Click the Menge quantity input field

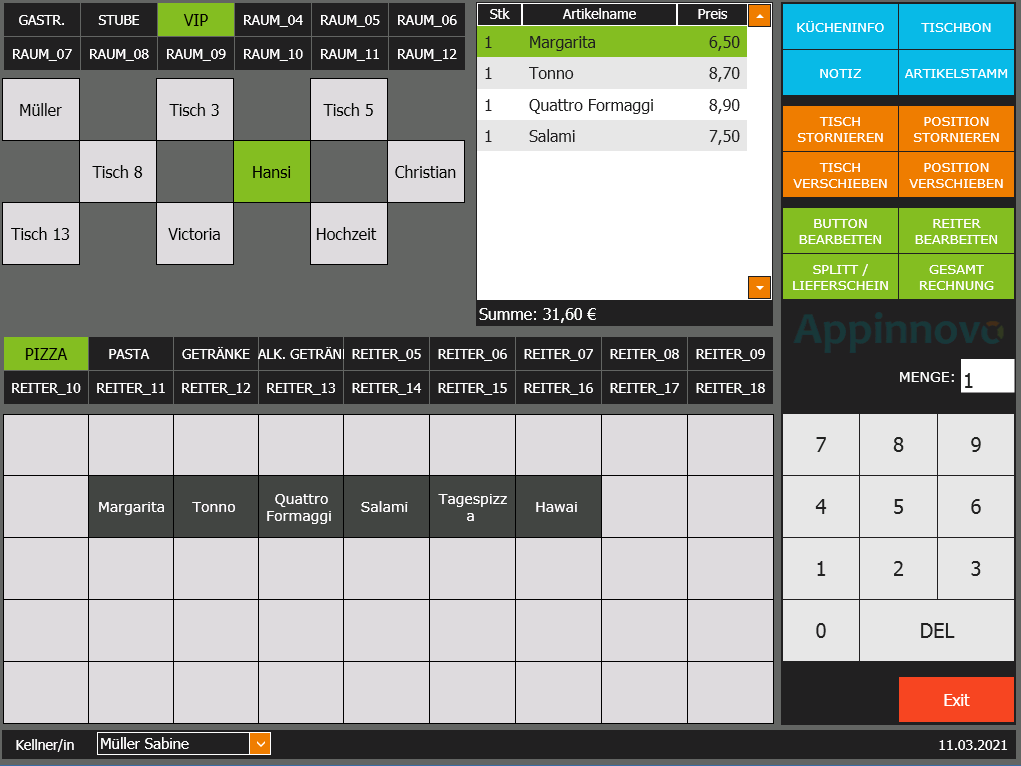click(986, 377)
